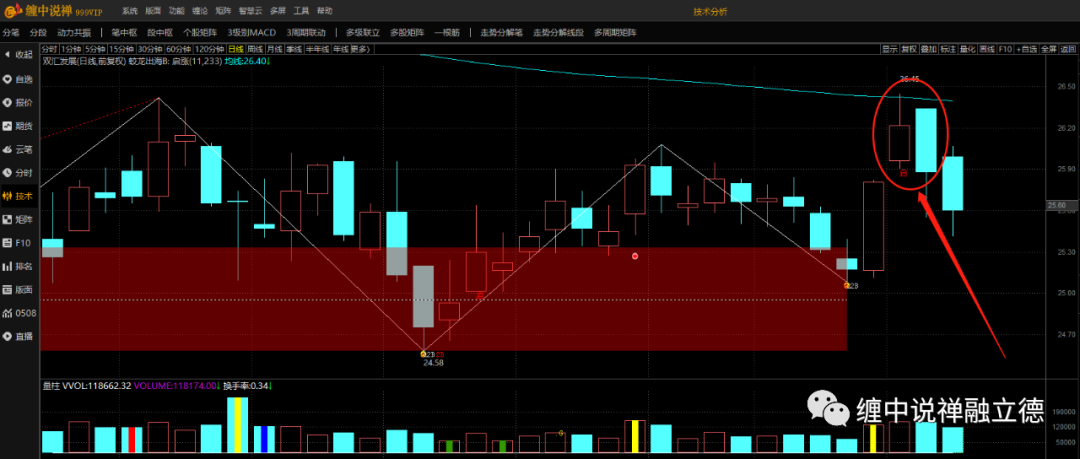This screenshot has width=1080, height=459.
Task: Select 技术 technical analysis in sidebar
Action: pos(19,196)
